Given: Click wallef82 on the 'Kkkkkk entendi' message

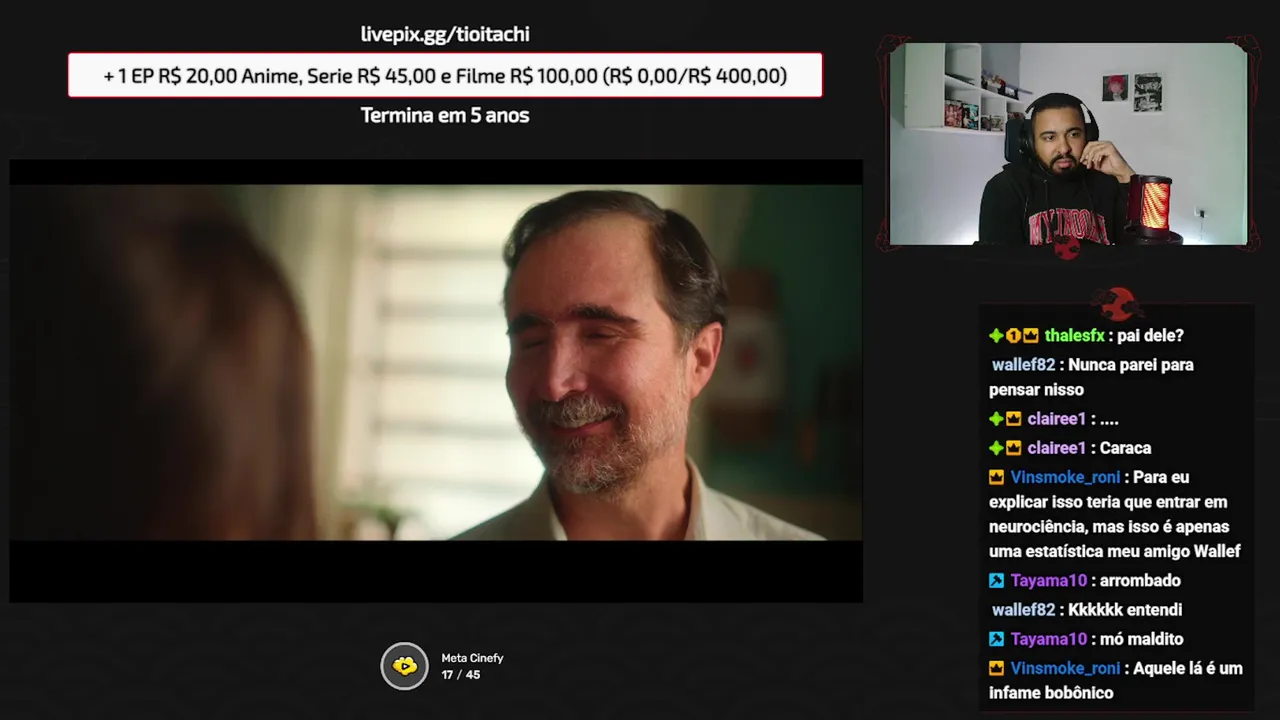Looking at the screenshot, I should point(1023,609).
